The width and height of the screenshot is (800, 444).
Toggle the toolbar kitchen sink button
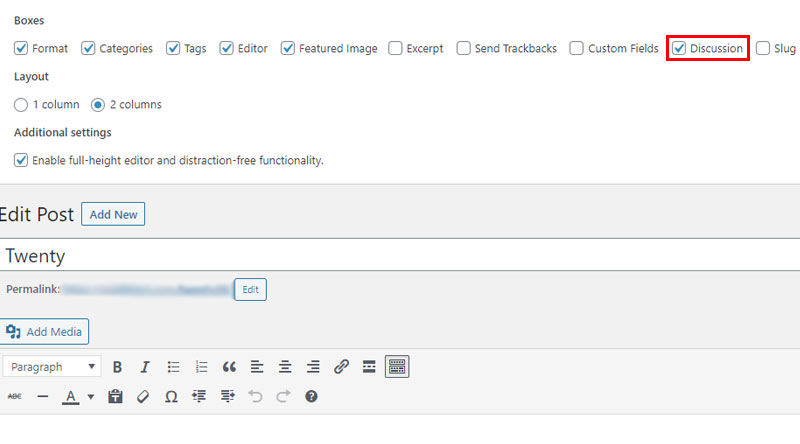click(397, 367)
